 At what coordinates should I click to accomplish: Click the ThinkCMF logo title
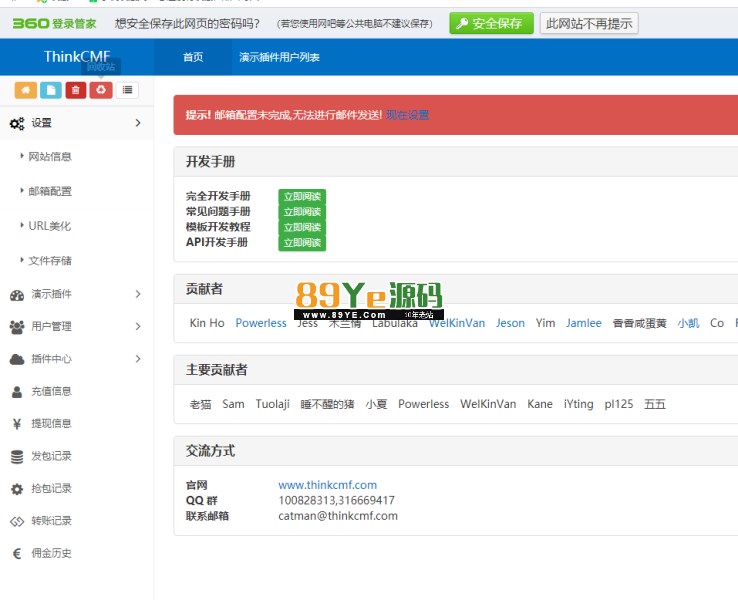tap(77, 56)
